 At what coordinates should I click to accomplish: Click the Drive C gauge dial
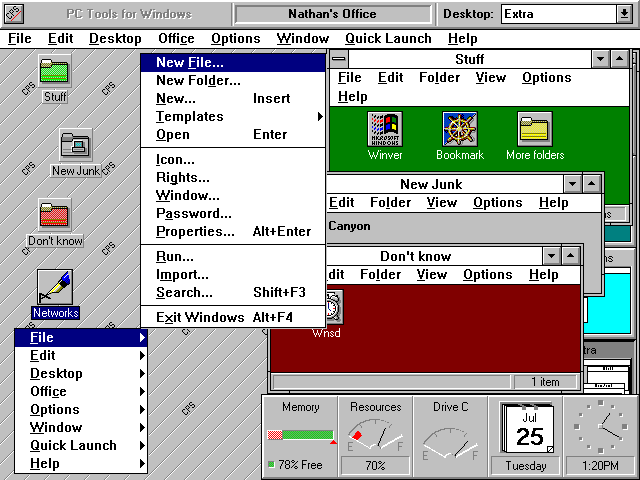coord(450,443)
